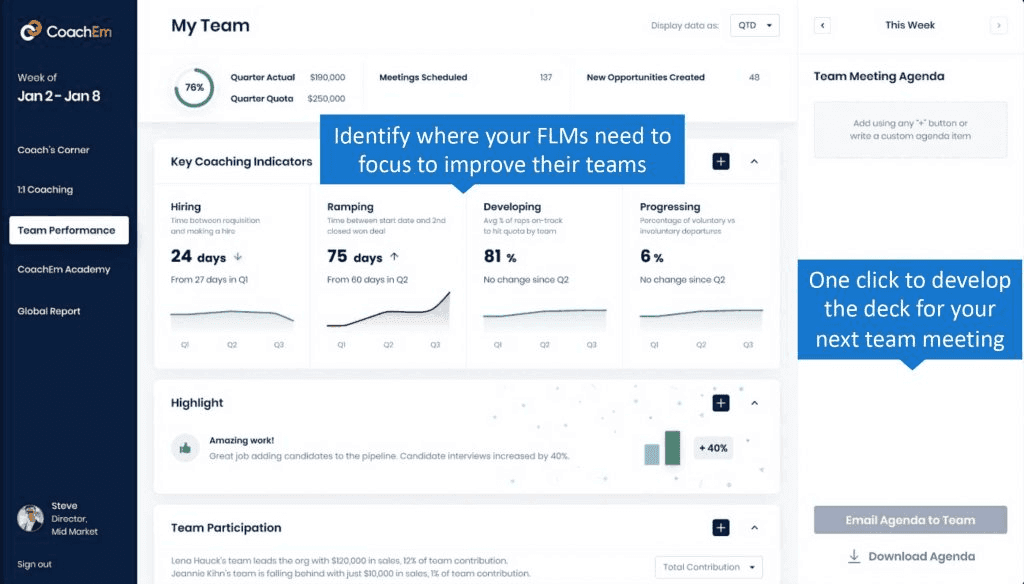This screenshot has height=584, width=1024.
Task: Click the thumbs up icon
Action: coord(185,448)
